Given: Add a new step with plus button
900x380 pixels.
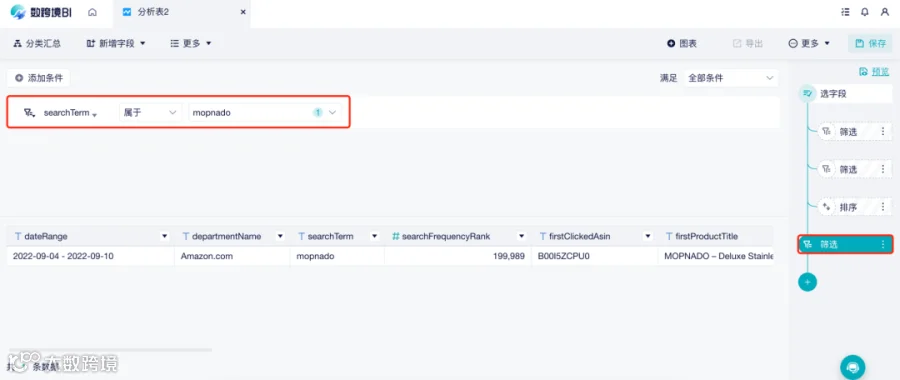Looking at the screenshot, I should (807, 282).
